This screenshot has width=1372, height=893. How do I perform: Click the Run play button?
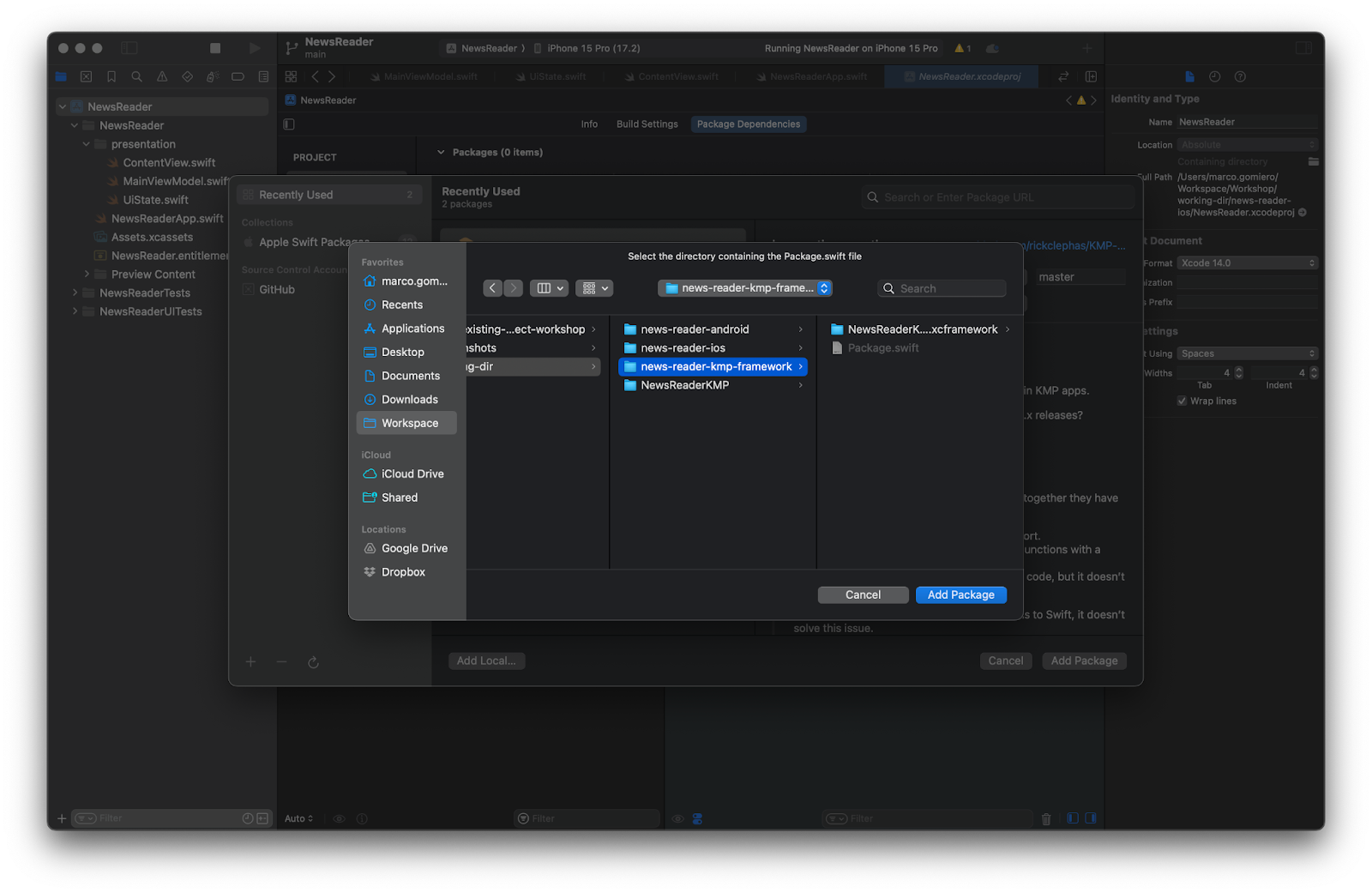[255, 48]
